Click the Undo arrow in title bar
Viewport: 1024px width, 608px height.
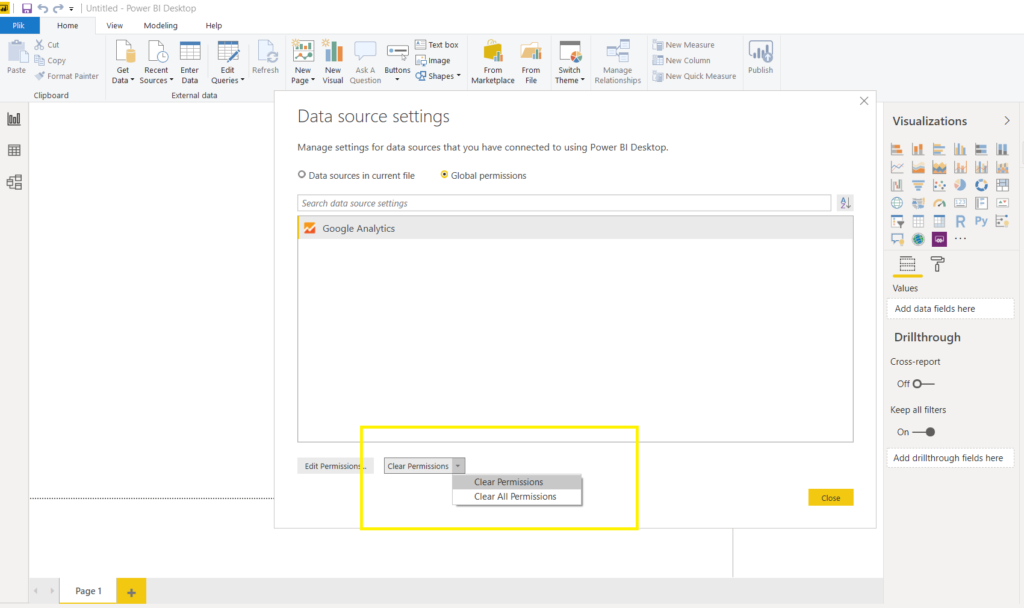[42, 8]
